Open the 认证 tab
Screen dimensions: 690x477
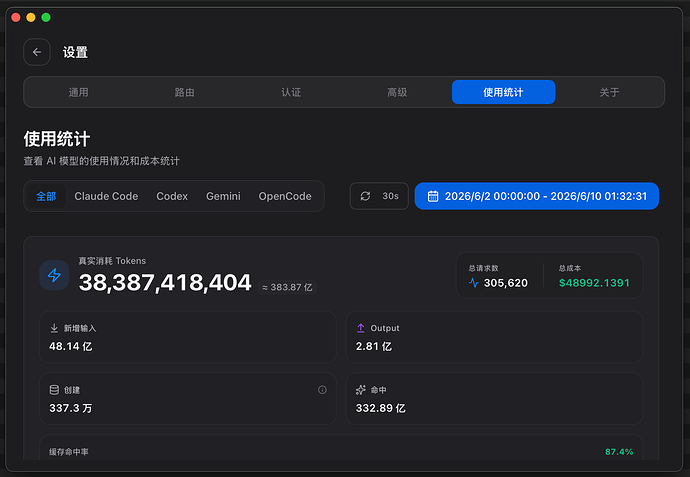pyautogui.click(x=291, y=92)
